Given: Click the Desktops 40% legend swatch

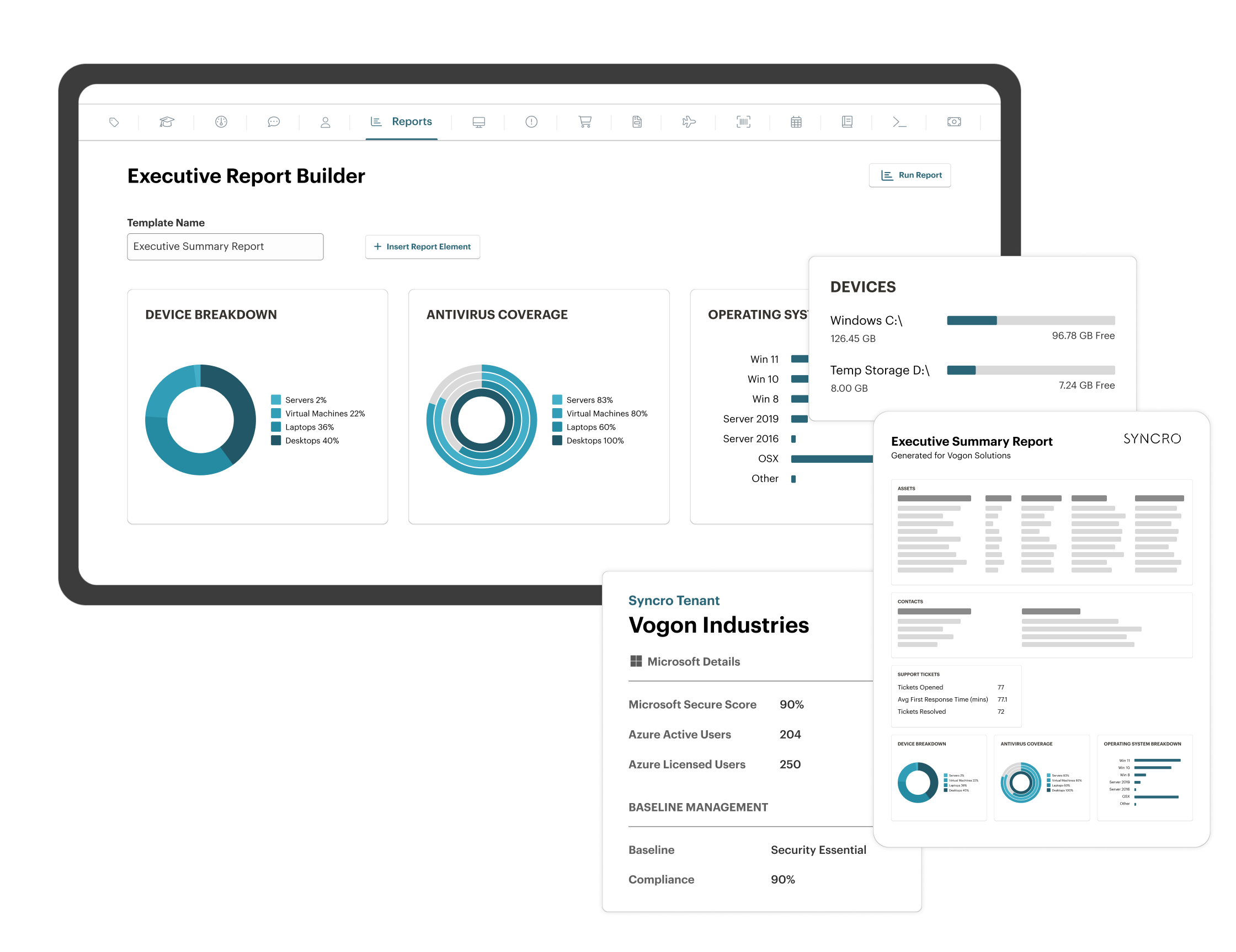Looking at the screenshot, I should click(276, 441).
